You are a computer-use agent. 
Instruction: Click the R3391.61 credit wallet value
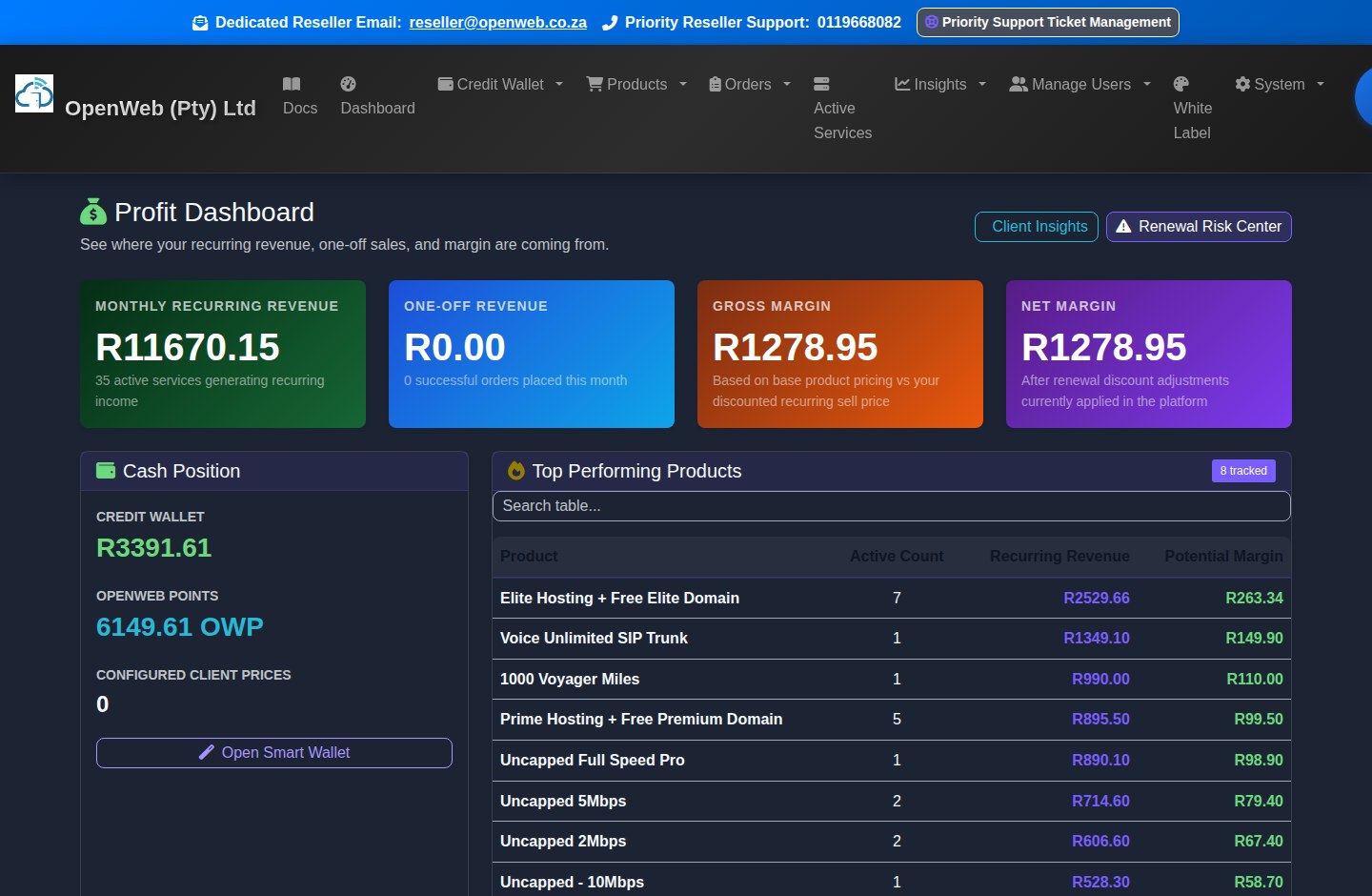tap(153, 548)
